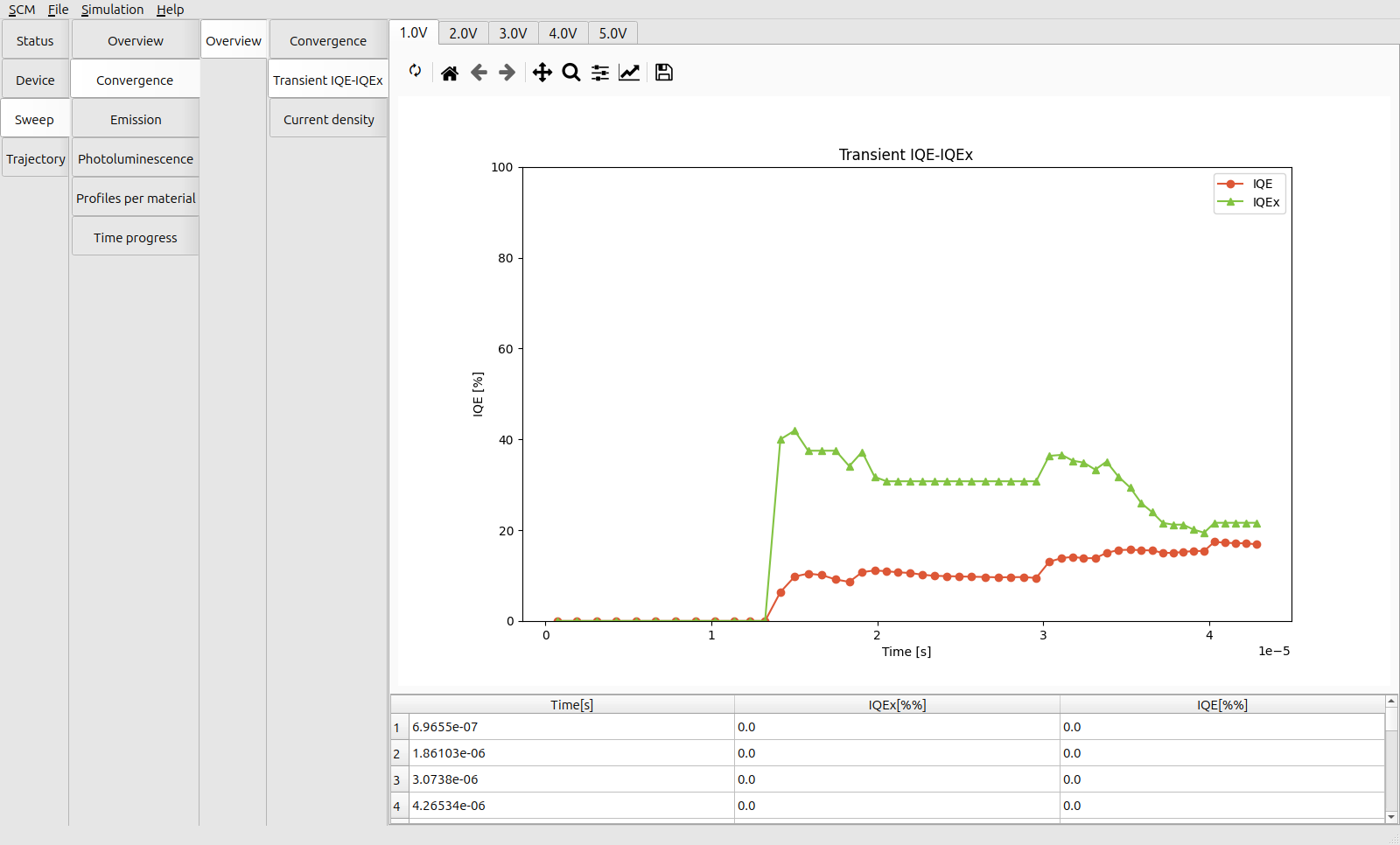Open the File menu

pyautogui.click(x=58, y=10)
